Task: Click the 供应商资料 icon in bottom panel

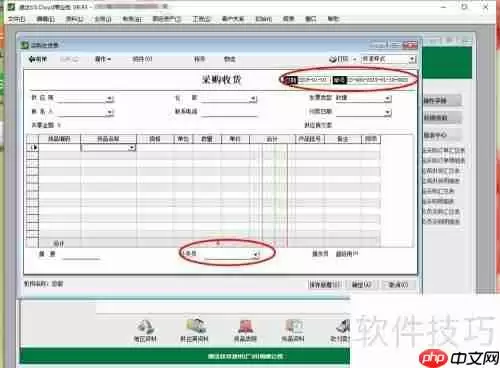Action: (195, 326)
